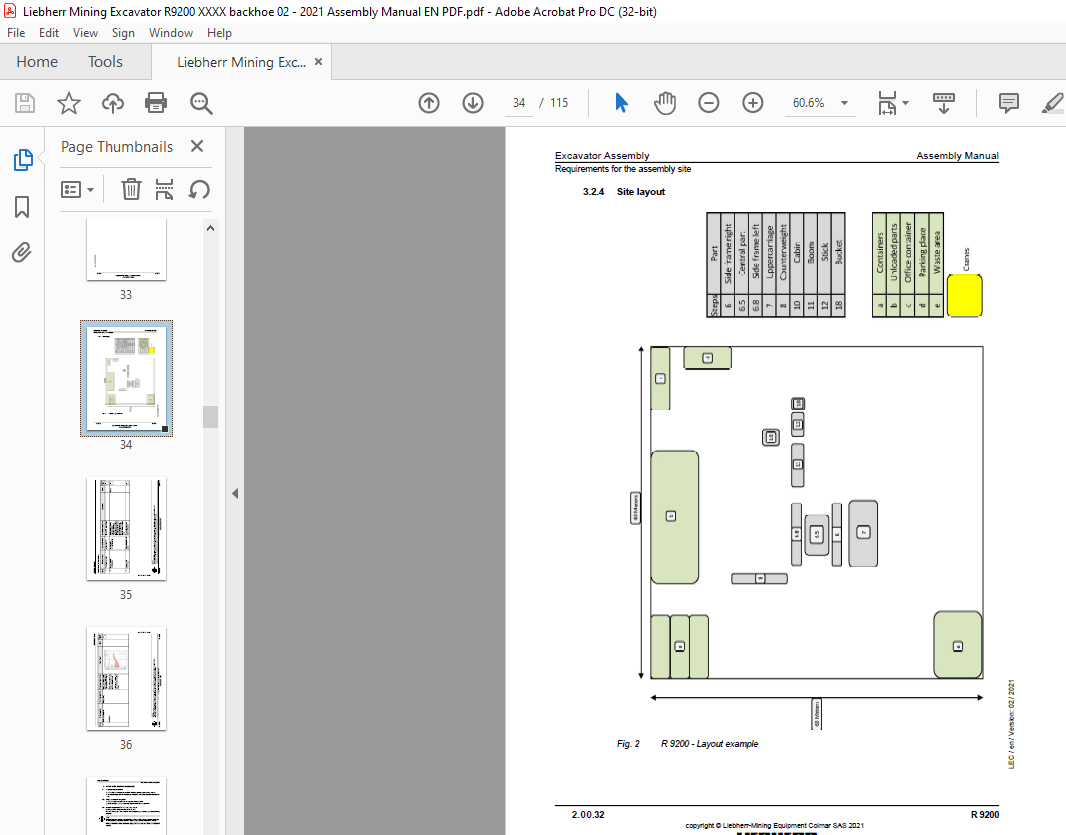Click the yellow Cranes swatch in legend
1066x835 pixels.
tap(964, 296)
